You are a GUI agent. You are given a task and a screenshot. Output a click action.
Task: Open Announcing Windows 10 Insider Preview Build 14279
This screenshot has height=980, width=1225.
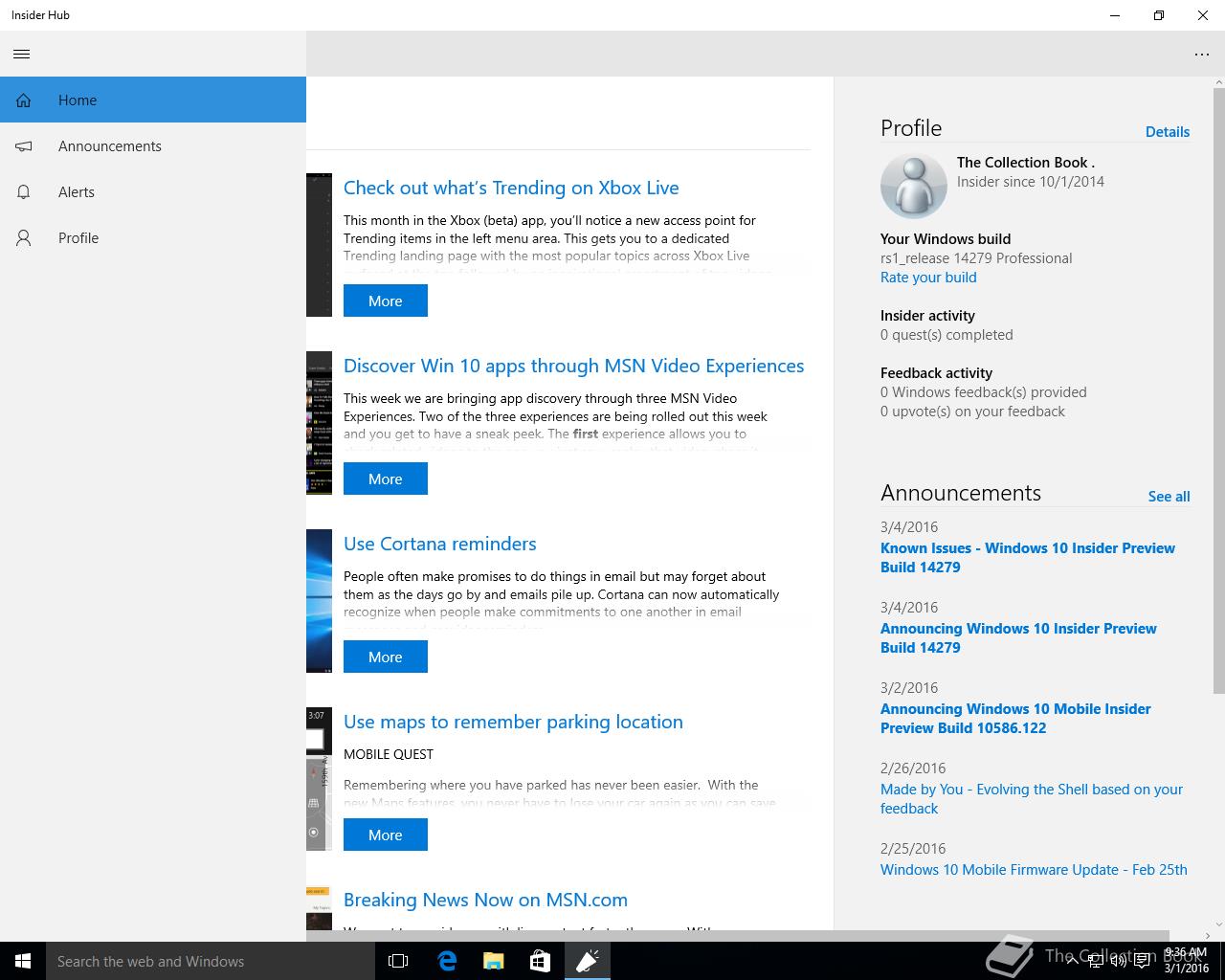coord(1018,637)
